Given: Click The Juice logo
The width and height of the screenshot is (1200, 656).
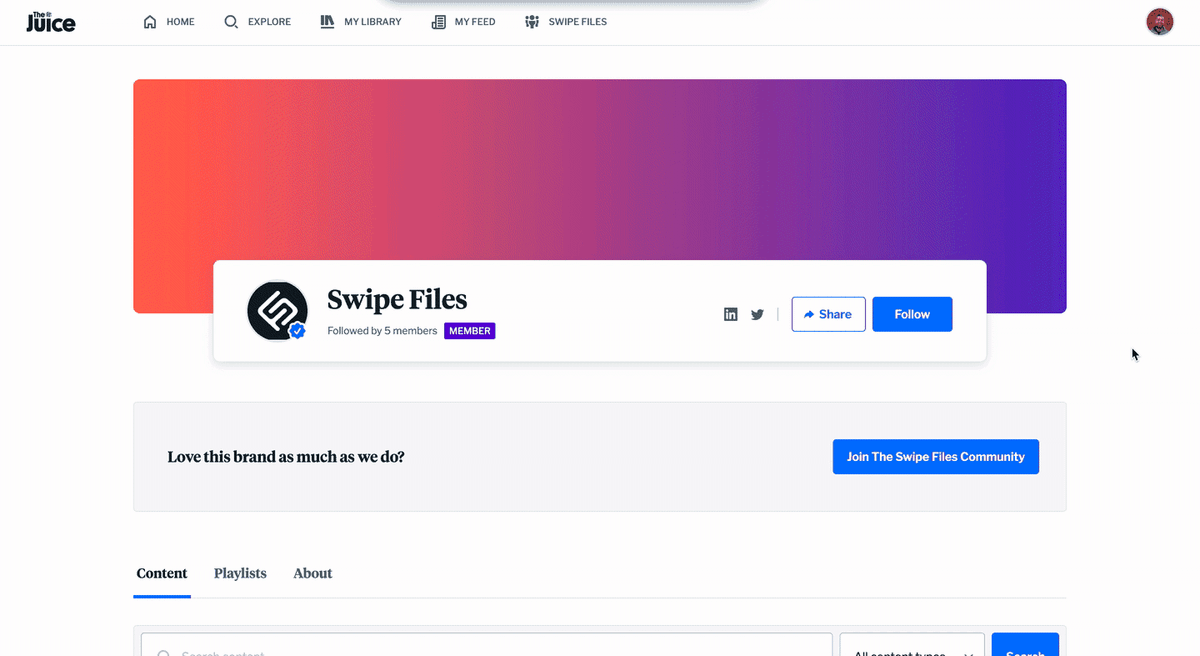Looking at the screenshot, I should [50, 21].
